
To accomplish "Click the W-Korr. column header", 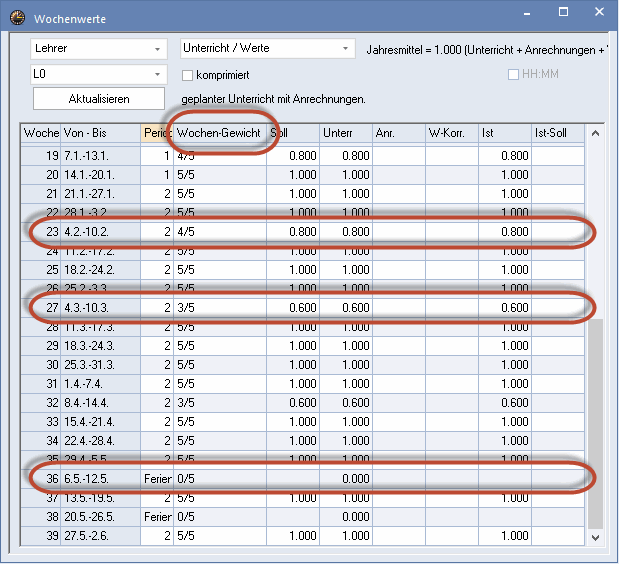I will pos(452,133).
